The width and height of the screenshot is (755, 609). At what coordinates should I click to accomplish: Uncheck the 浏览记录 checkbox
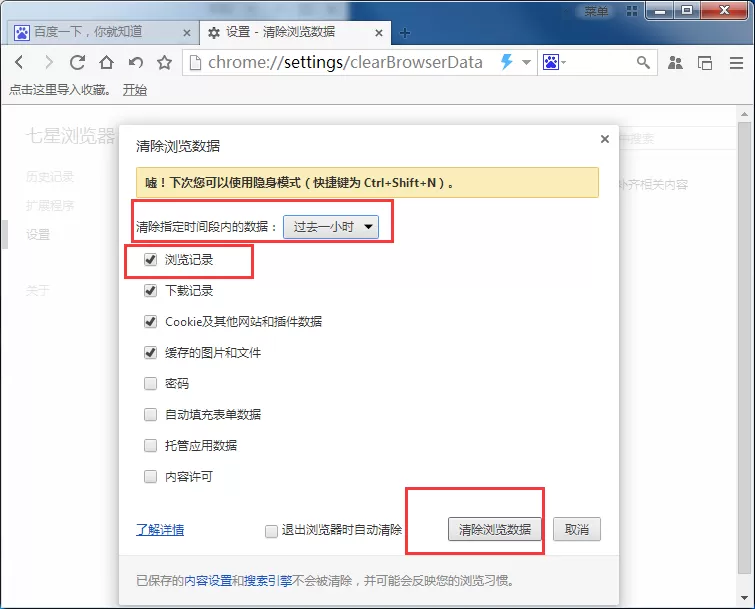(x=150, y=259)
